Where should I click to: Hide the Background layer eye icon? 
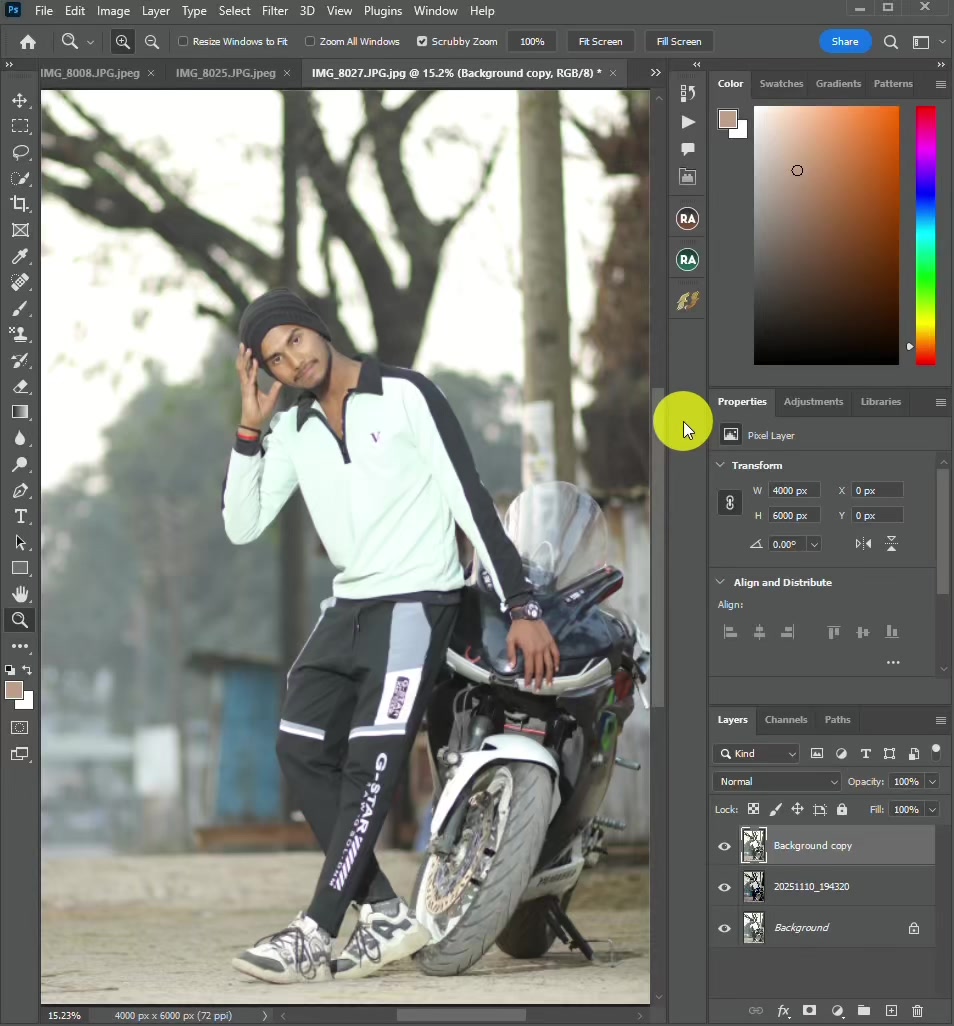click(724, 929)
